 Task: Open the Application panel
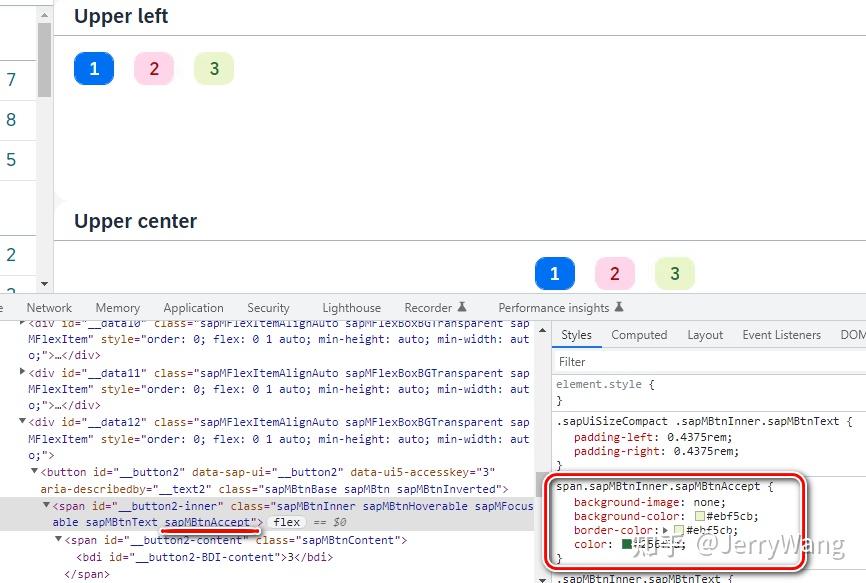click(193, 307)
